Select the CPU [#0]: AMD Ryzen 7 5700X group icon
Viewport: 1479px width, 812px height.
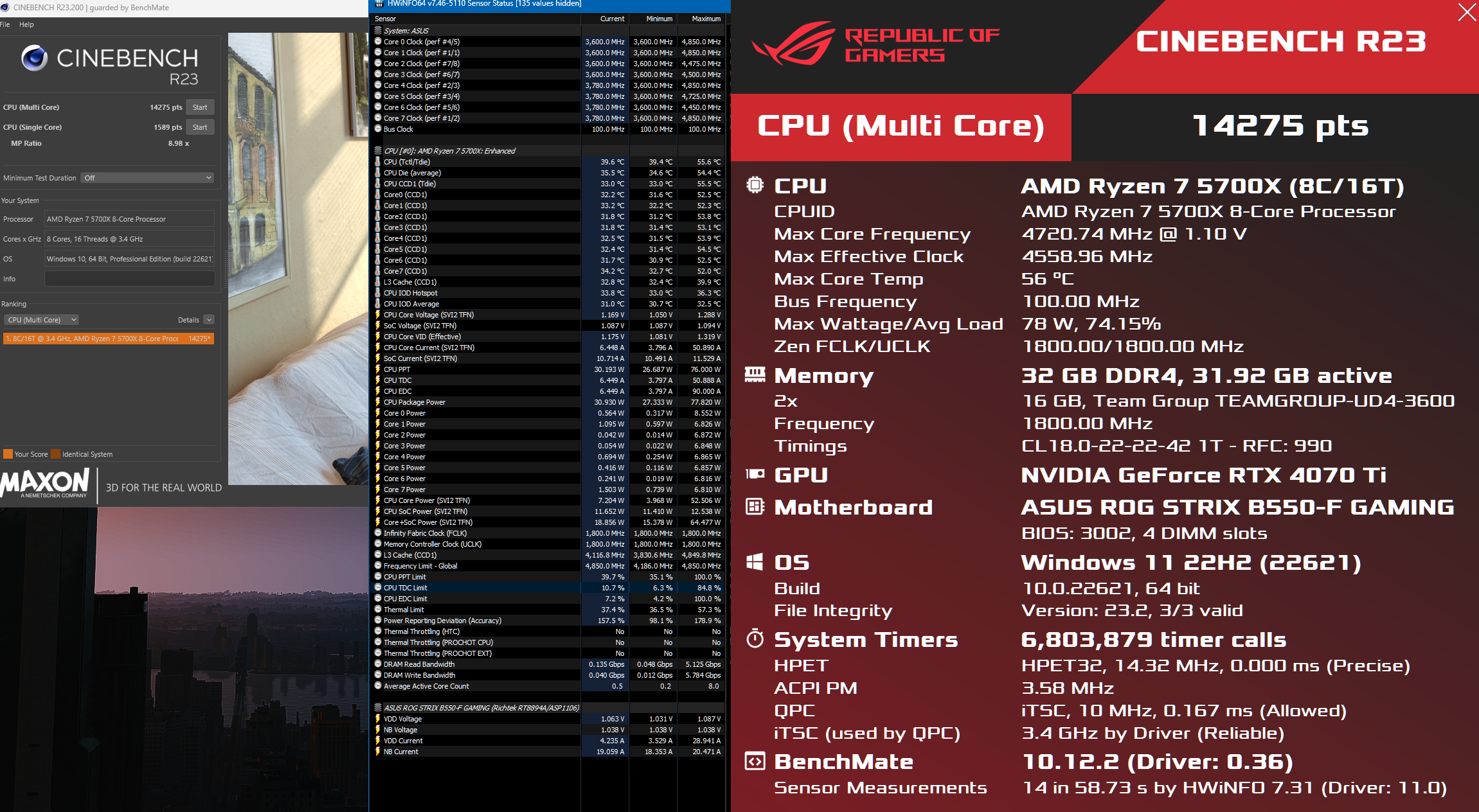click(378, 151)
